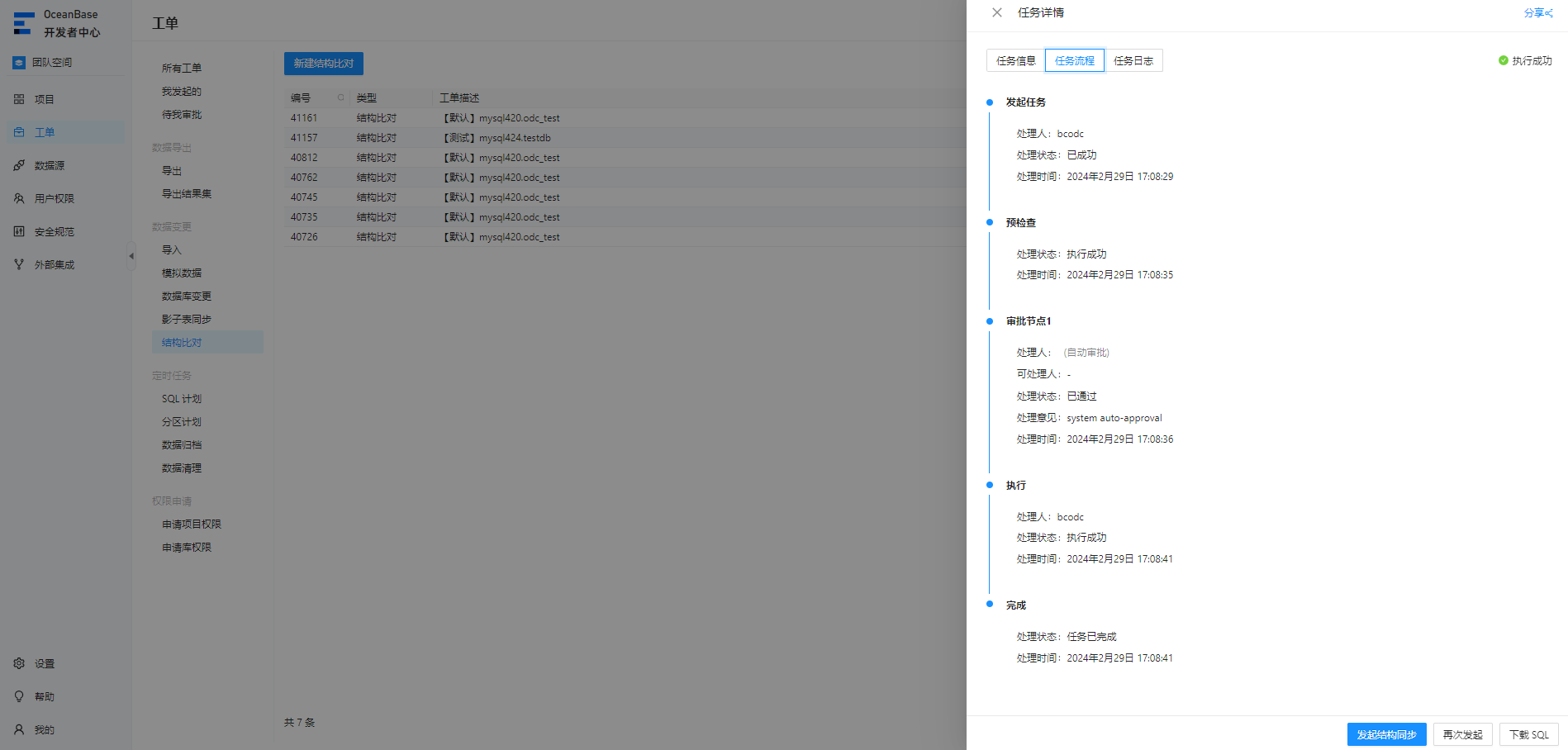Switch to the 任务信息 tab
Image resolution: width=1568 pixels, height=750 pixels.
(x=1015, y=60)
